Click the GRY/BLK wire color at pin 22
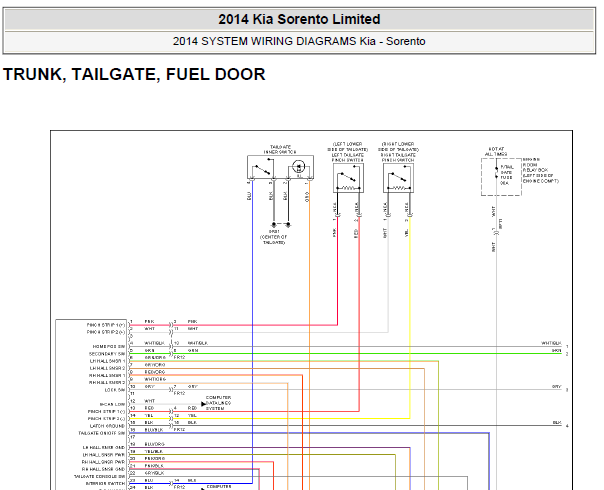 [154, 473]
